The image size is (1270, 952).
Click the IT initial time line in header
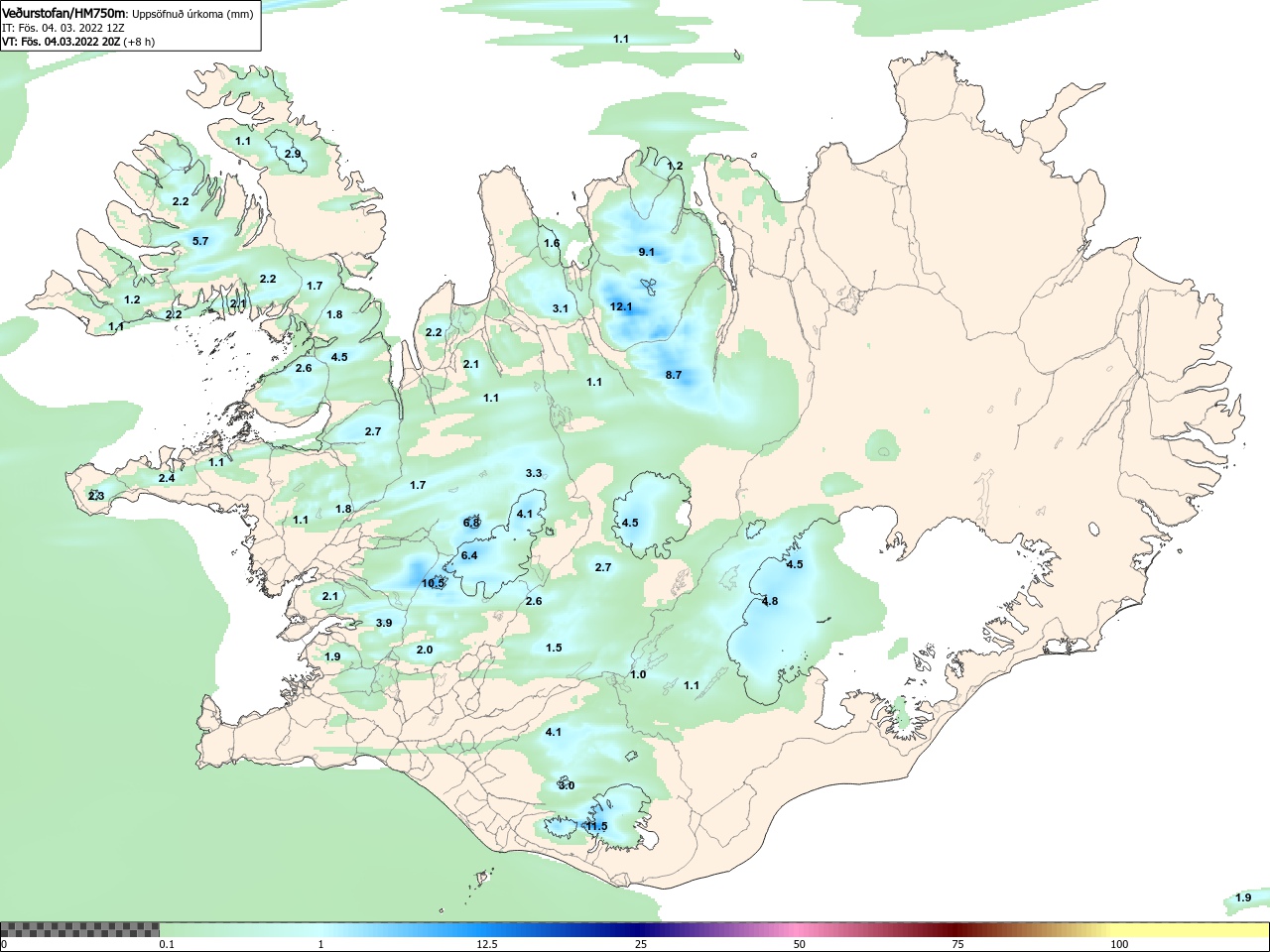63,28
